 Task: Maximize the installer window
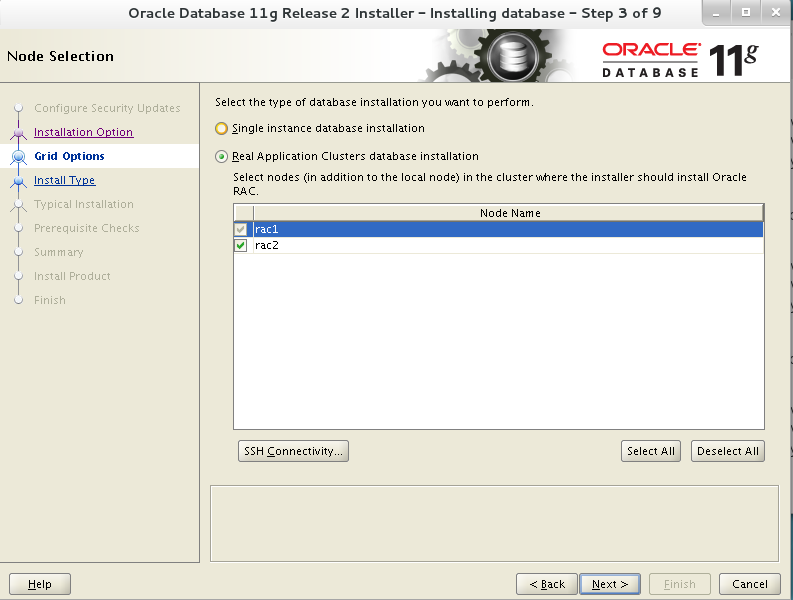746,13
